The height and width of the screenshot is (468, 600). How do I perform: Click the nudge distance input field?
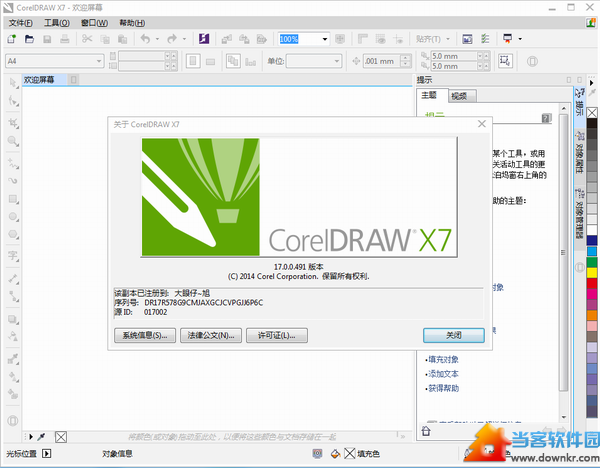click(382, 61)
